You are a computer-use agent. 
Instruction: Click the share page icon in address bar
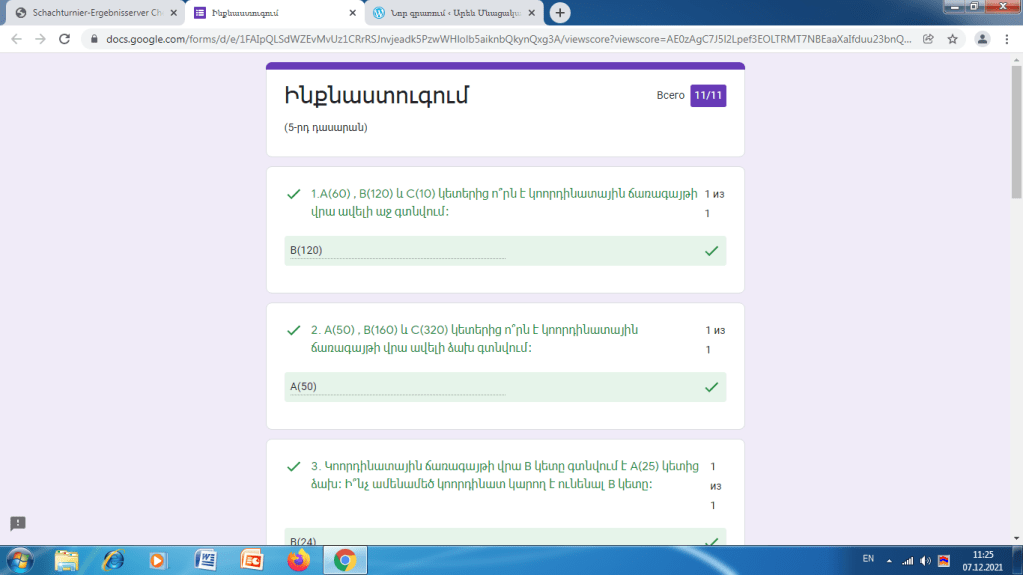pyautogui.click(x=929, y=39)
